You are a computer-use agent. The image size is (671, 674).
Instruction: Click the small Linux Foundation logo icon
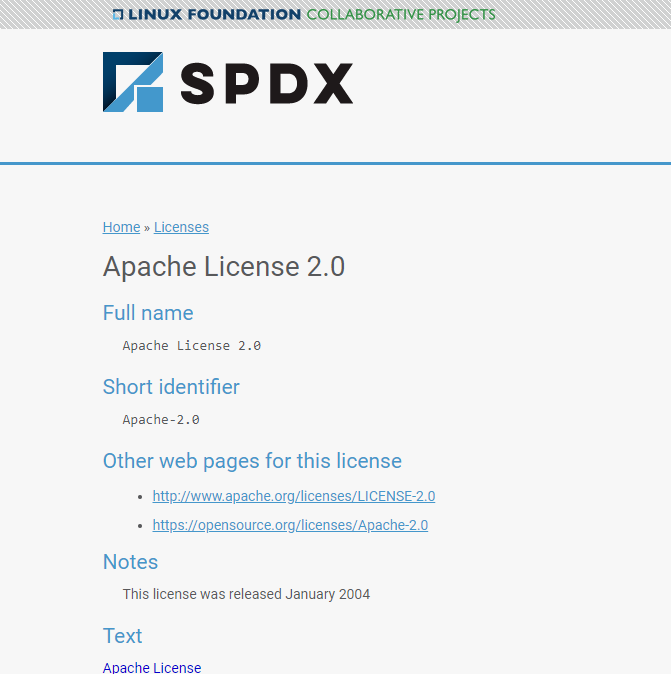118,15
